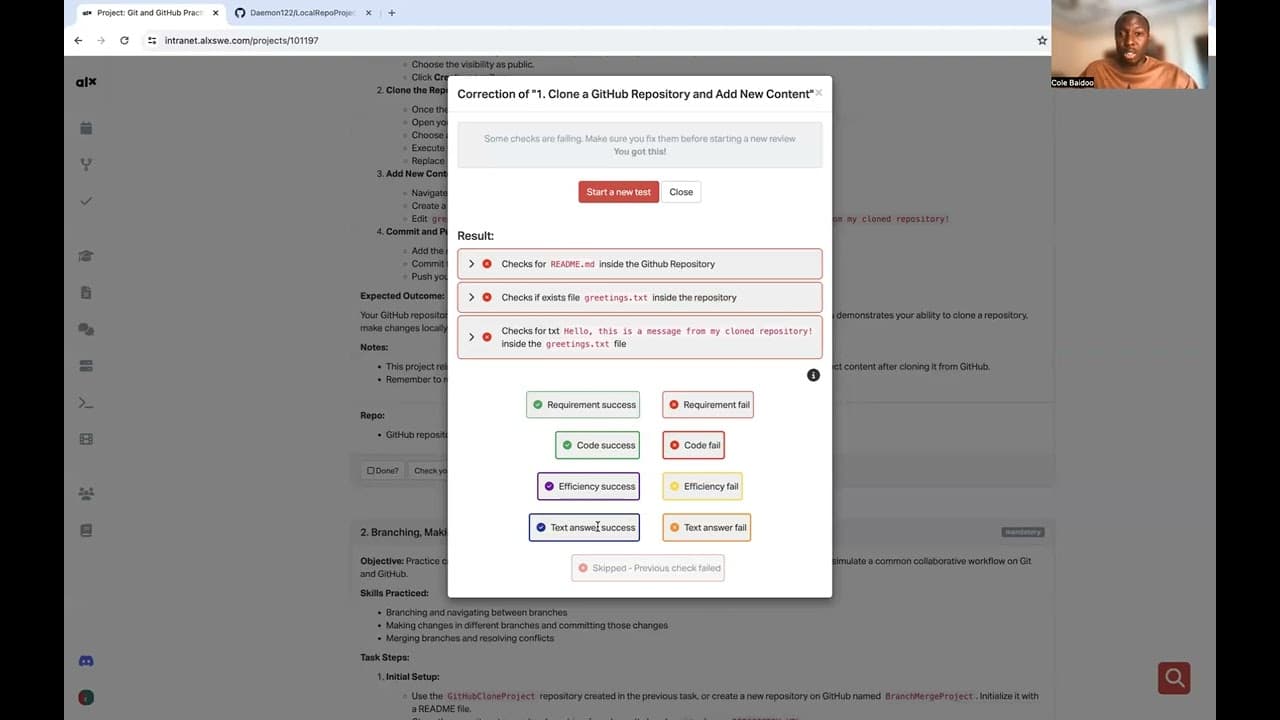This screenshot has width=1280, height=720.
Task: Tick the Done? checkbox
Action: (371, 471)
